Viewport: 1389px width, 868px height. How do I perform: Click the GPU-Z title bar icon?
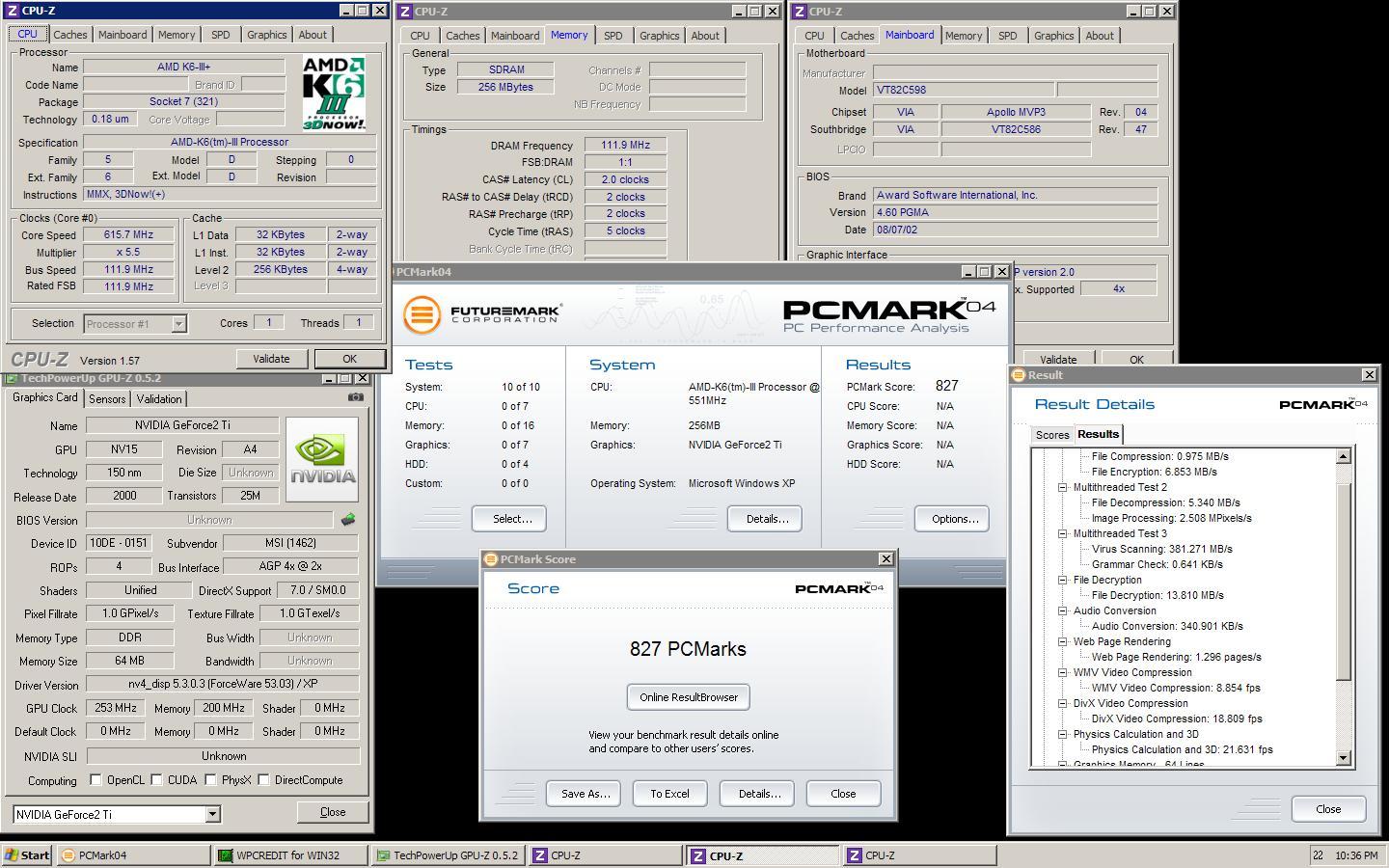(13, 378)
